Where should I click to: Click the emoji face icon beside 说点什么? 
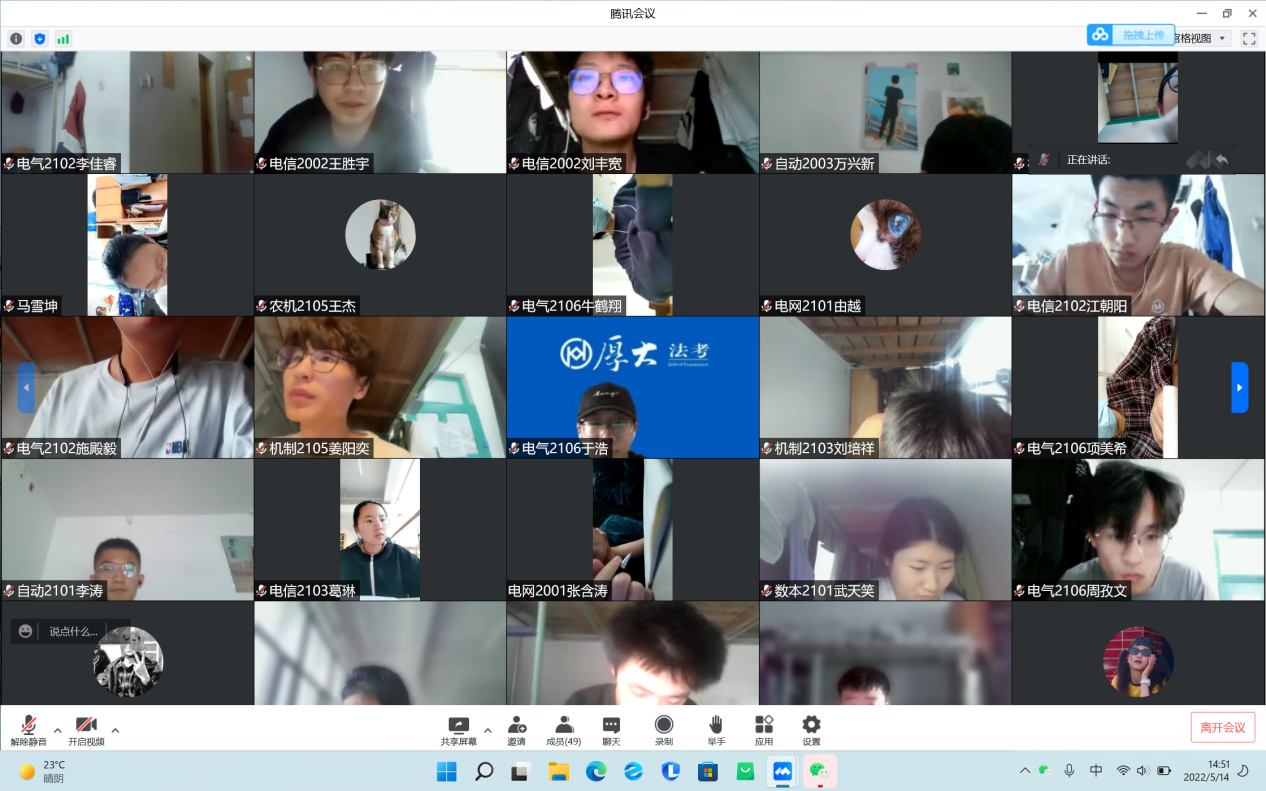coord(26,631)
